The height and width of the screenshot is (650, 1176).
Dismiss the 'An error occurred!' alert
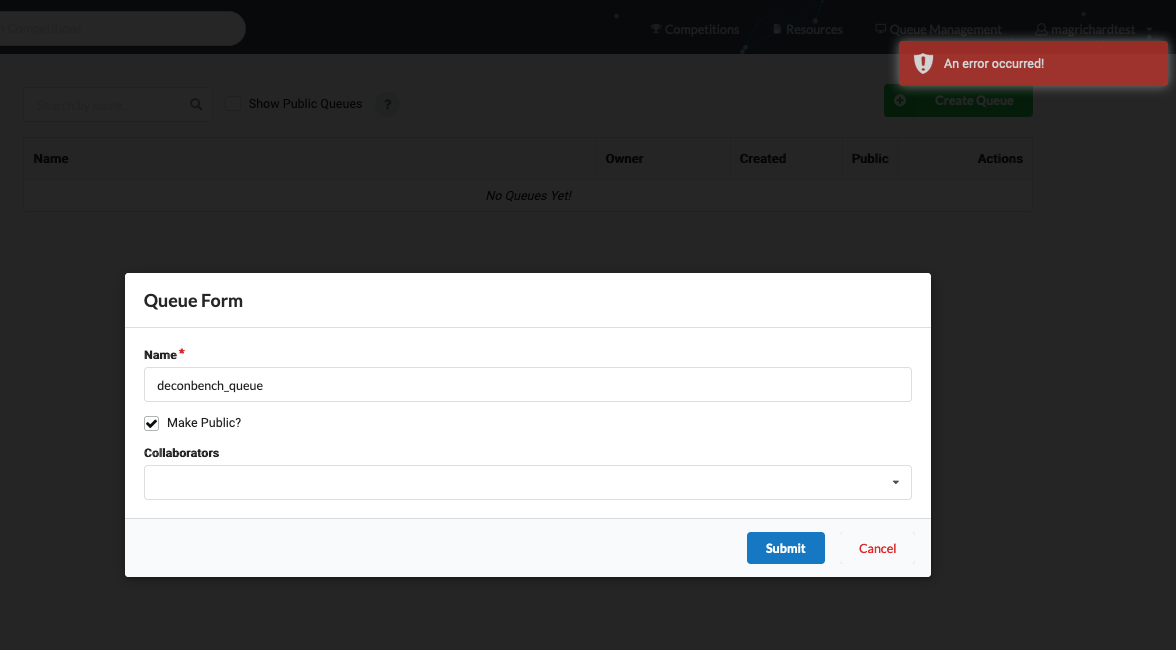point(1031,63)
